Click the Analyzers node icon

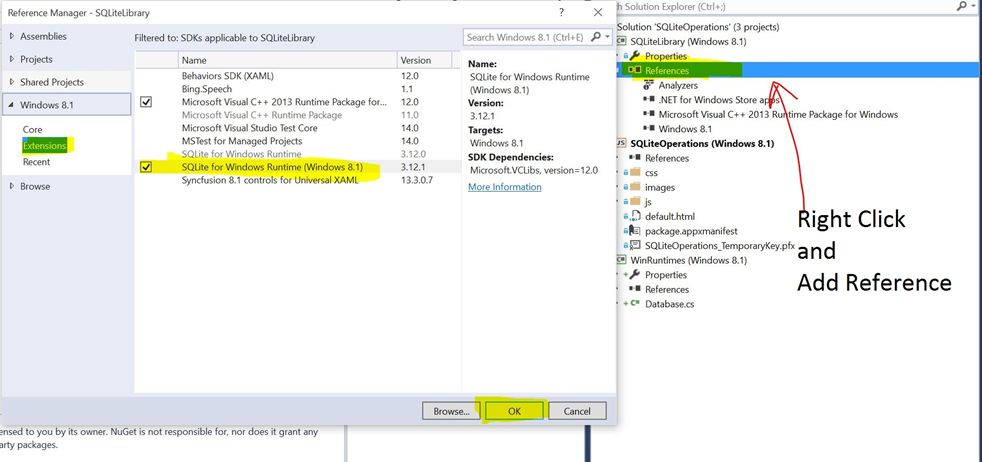click(648, 85)
